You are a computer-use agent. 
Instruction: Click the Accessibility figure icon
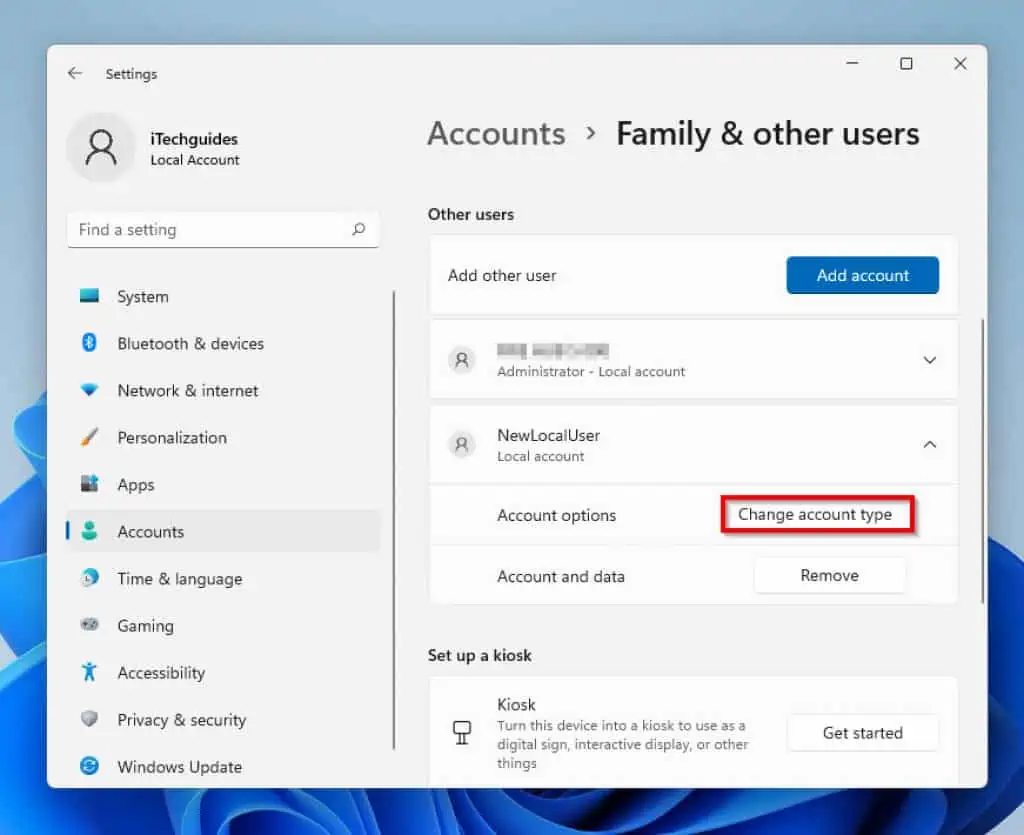click(x=90, y=672)
